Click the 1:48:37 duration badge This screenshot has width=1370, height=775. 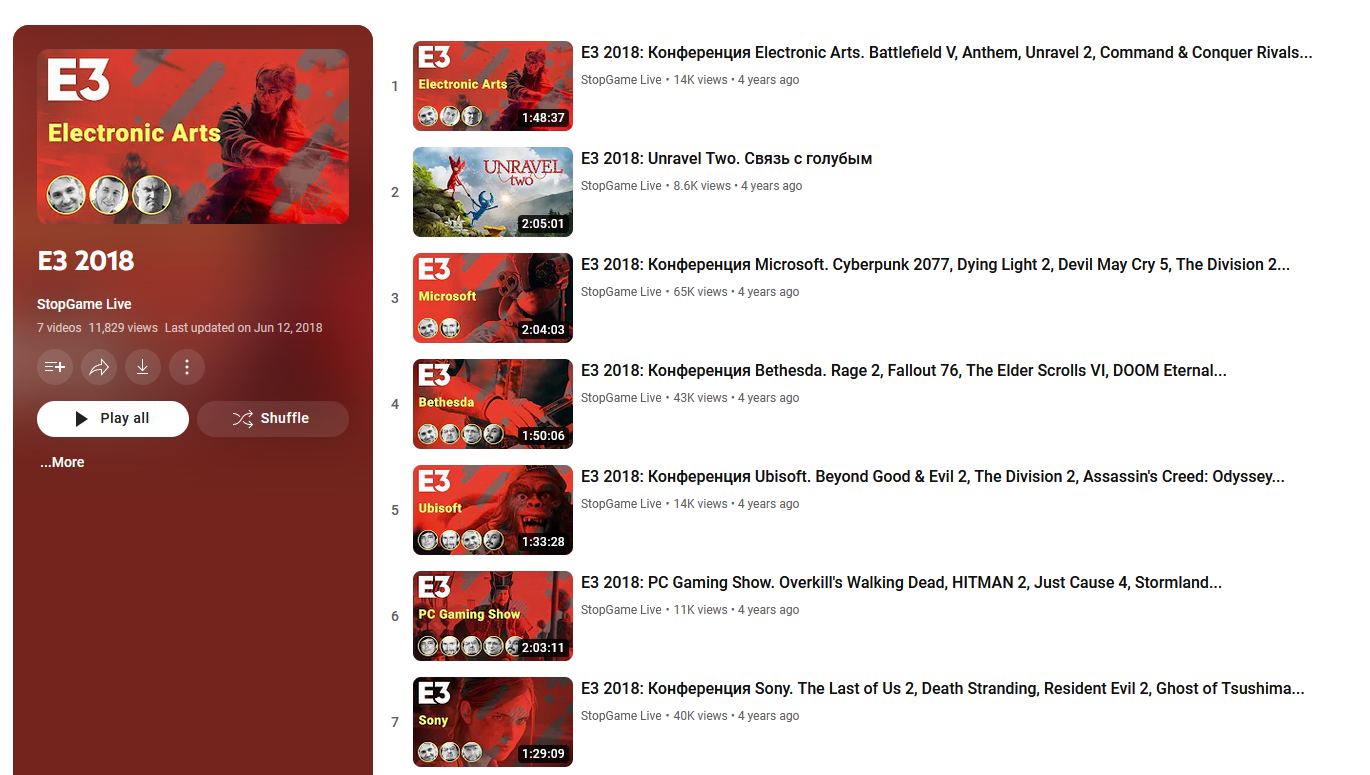pyautogui.click(x=543, y=118)
